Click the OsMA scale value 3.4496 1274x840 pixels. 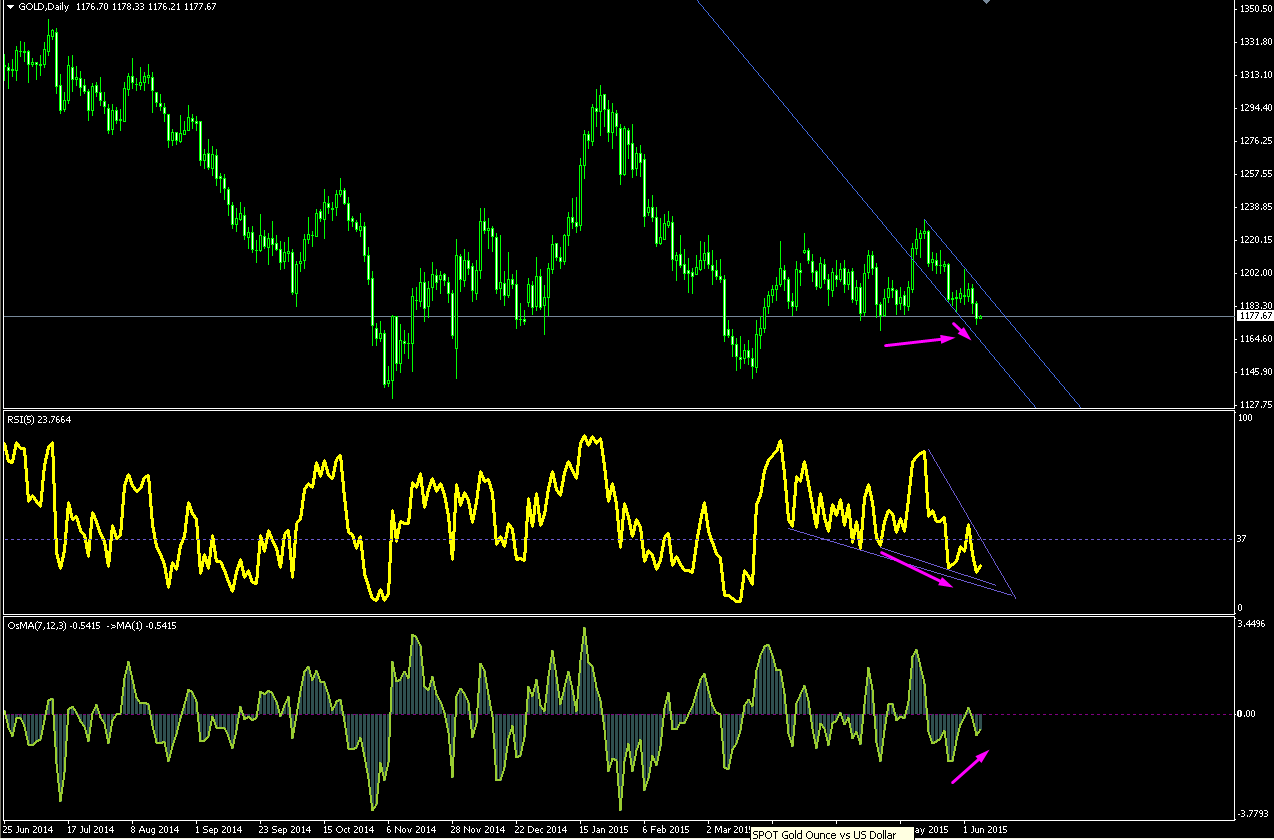point(1253,624)
